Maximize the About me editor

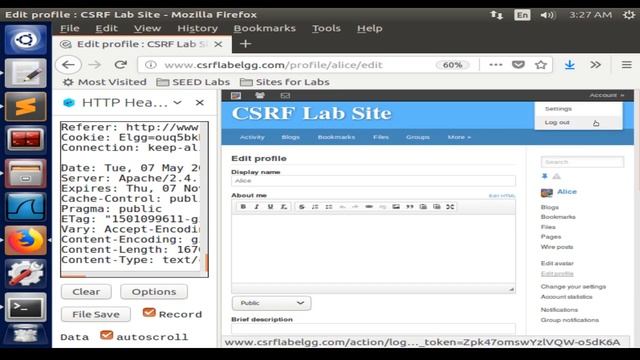(450, 207)
